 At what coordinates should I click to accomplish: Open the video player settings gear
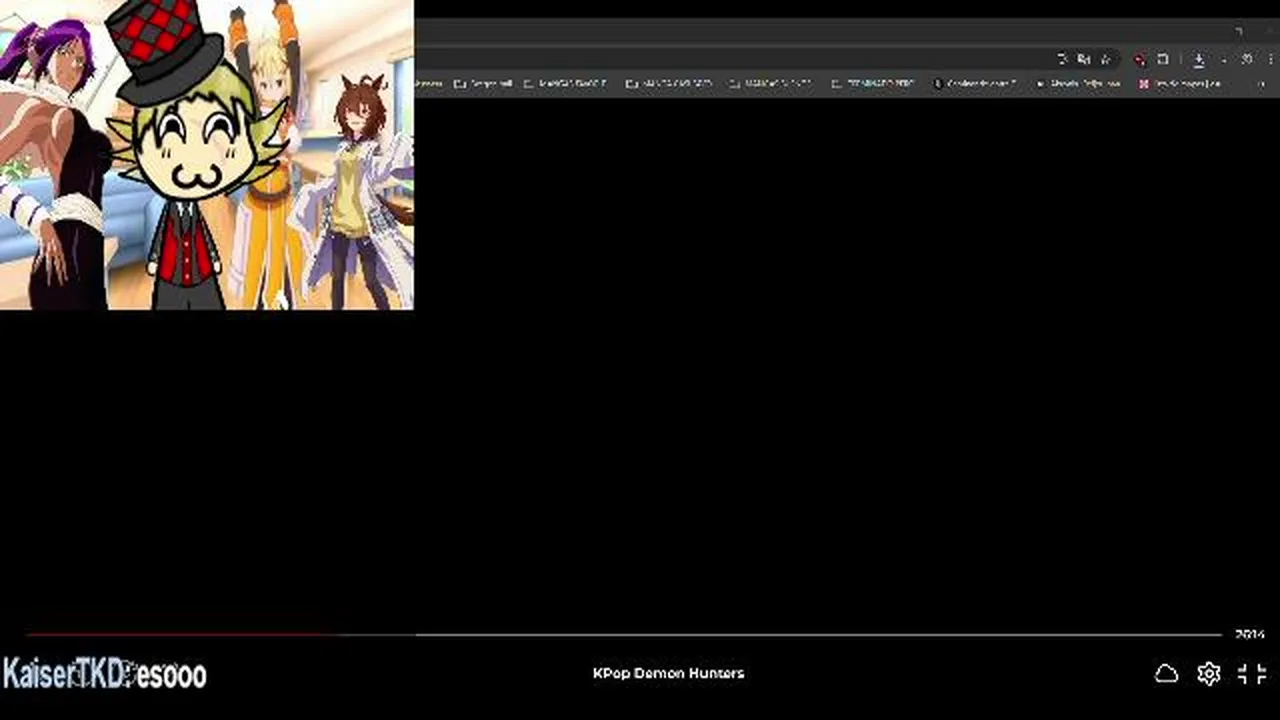[1209, 674]
